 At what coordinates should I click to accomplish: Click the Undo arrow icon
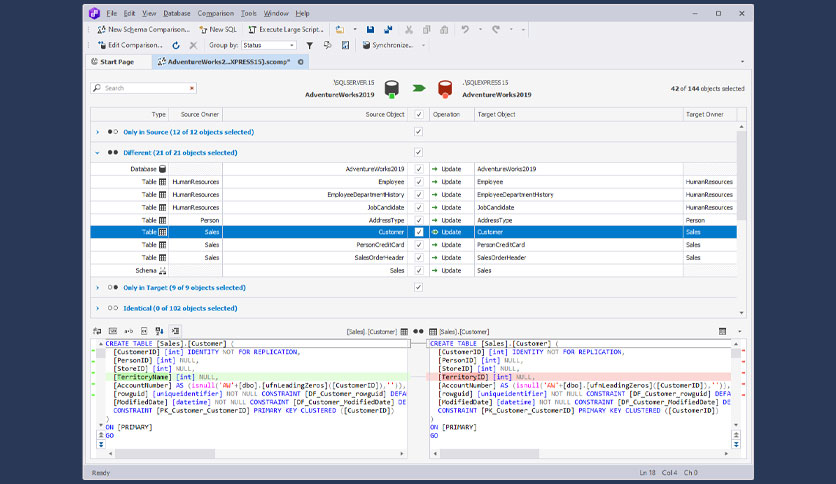[x=465, y=29]
